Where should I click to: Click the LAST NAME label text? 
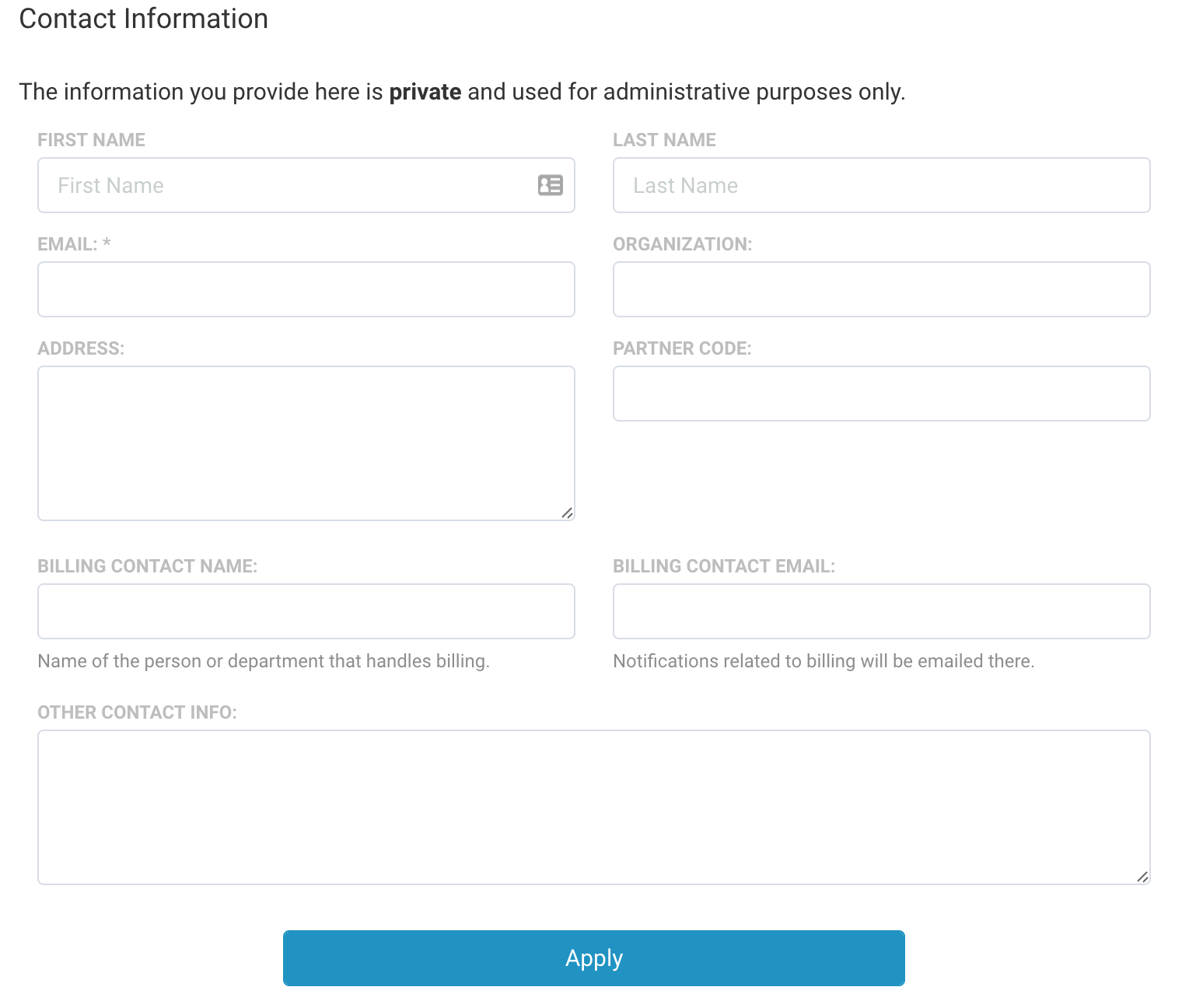pos(664,140)
